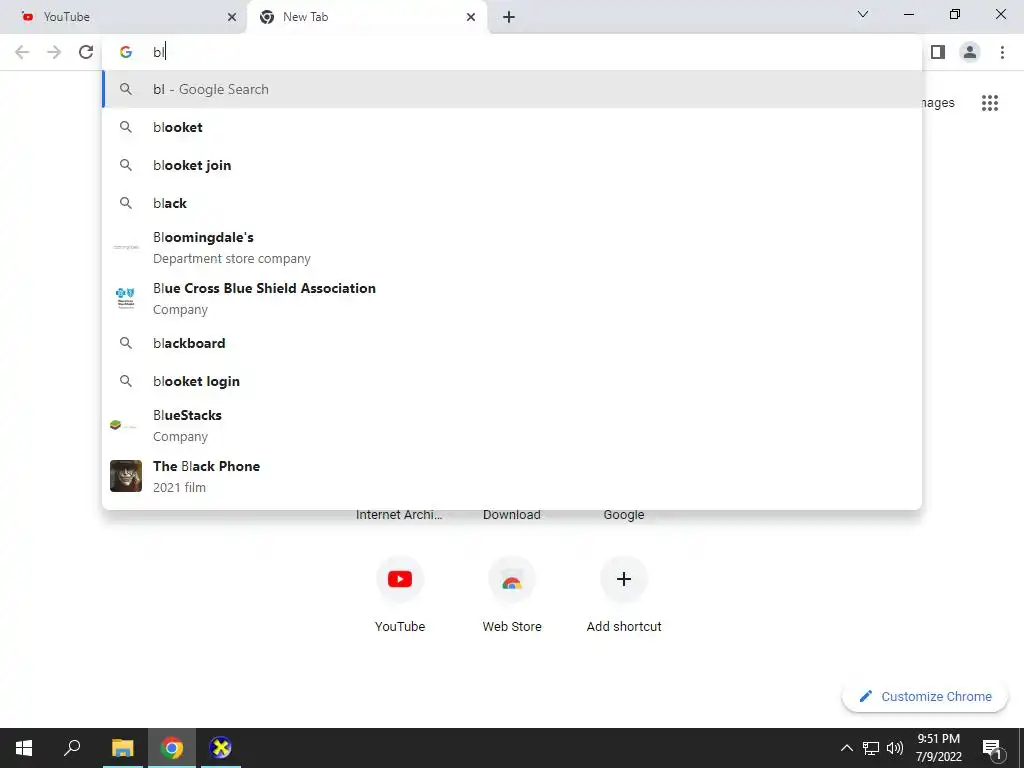Screen dimensions: 1024x768
Task: Select Blue Cross Blue Shield Association suggestion
Action: click(512, 298)
